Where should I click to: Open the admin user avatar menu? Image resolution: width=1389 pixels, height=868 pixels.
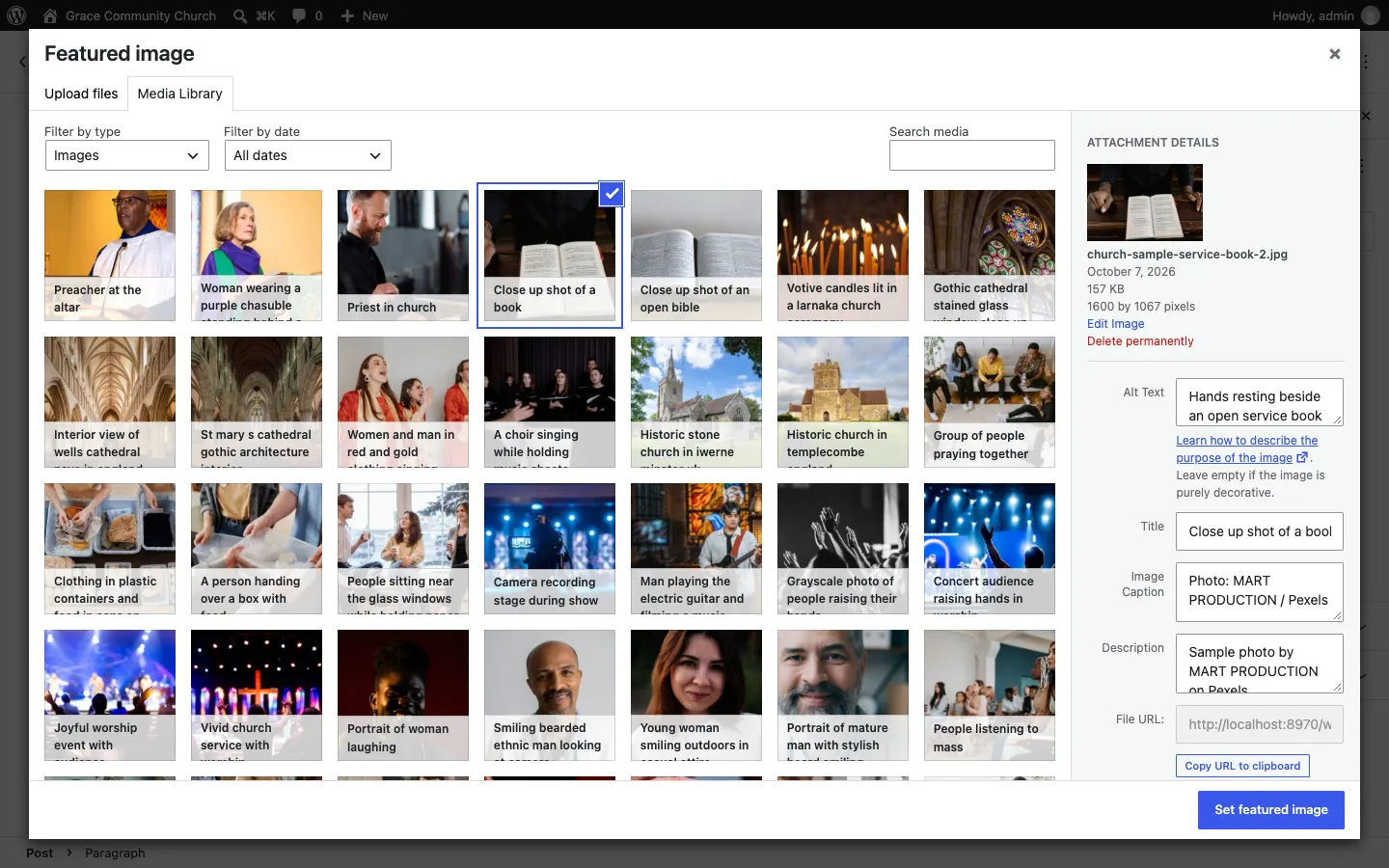coord(1371,15)
